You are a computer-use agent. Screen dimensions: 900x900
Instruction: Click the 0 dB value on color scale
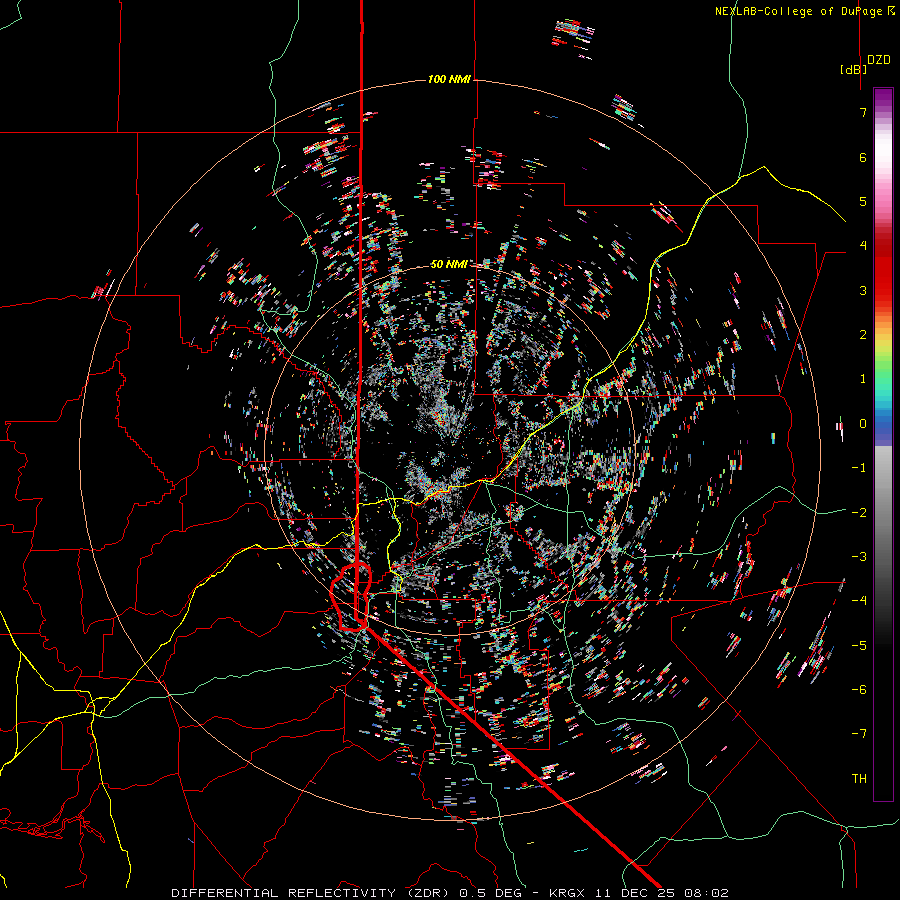point(863,424)
